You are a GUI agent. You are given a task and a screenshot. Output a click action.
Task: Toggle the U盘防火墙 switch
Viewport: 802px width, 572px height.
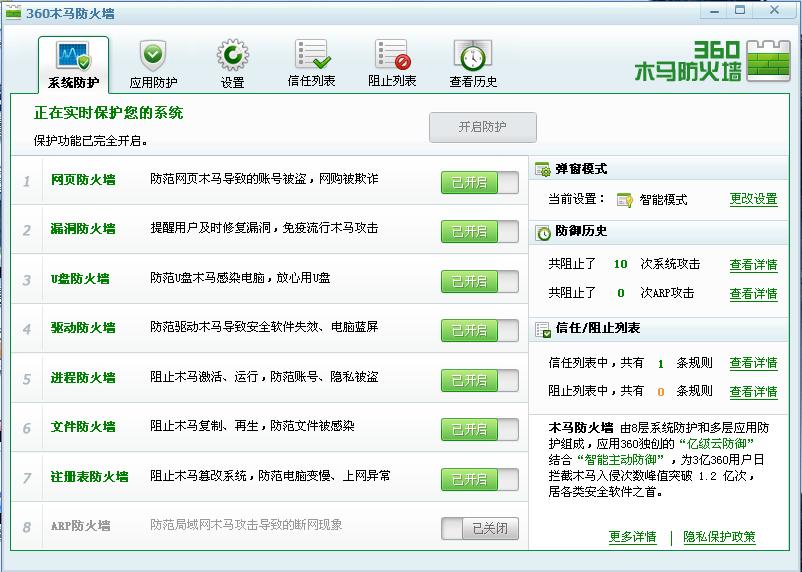pyautogui.click(x=480, y=281)
